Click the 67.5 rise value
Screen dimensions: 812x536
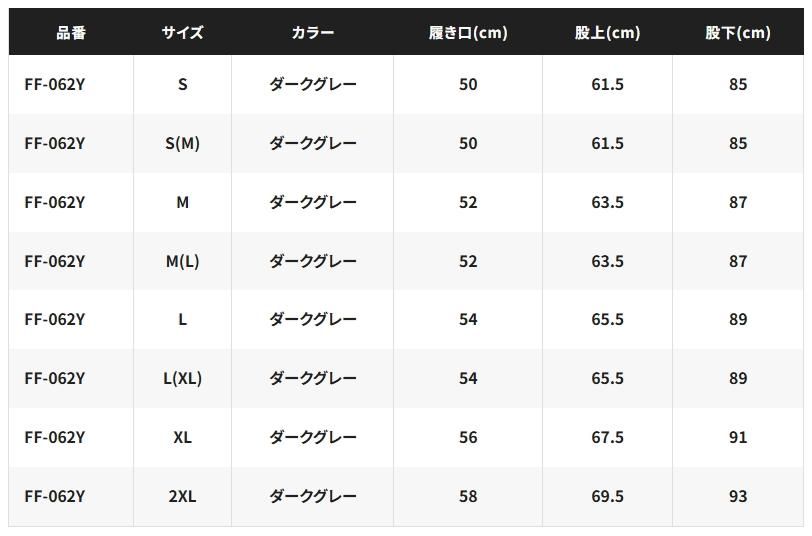point(607,438)
